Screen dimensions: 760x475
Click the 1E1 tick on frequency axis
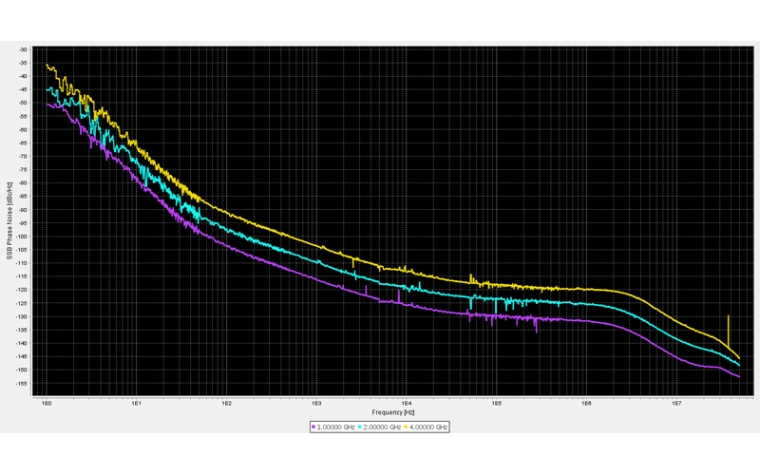(x=136, y=405)
